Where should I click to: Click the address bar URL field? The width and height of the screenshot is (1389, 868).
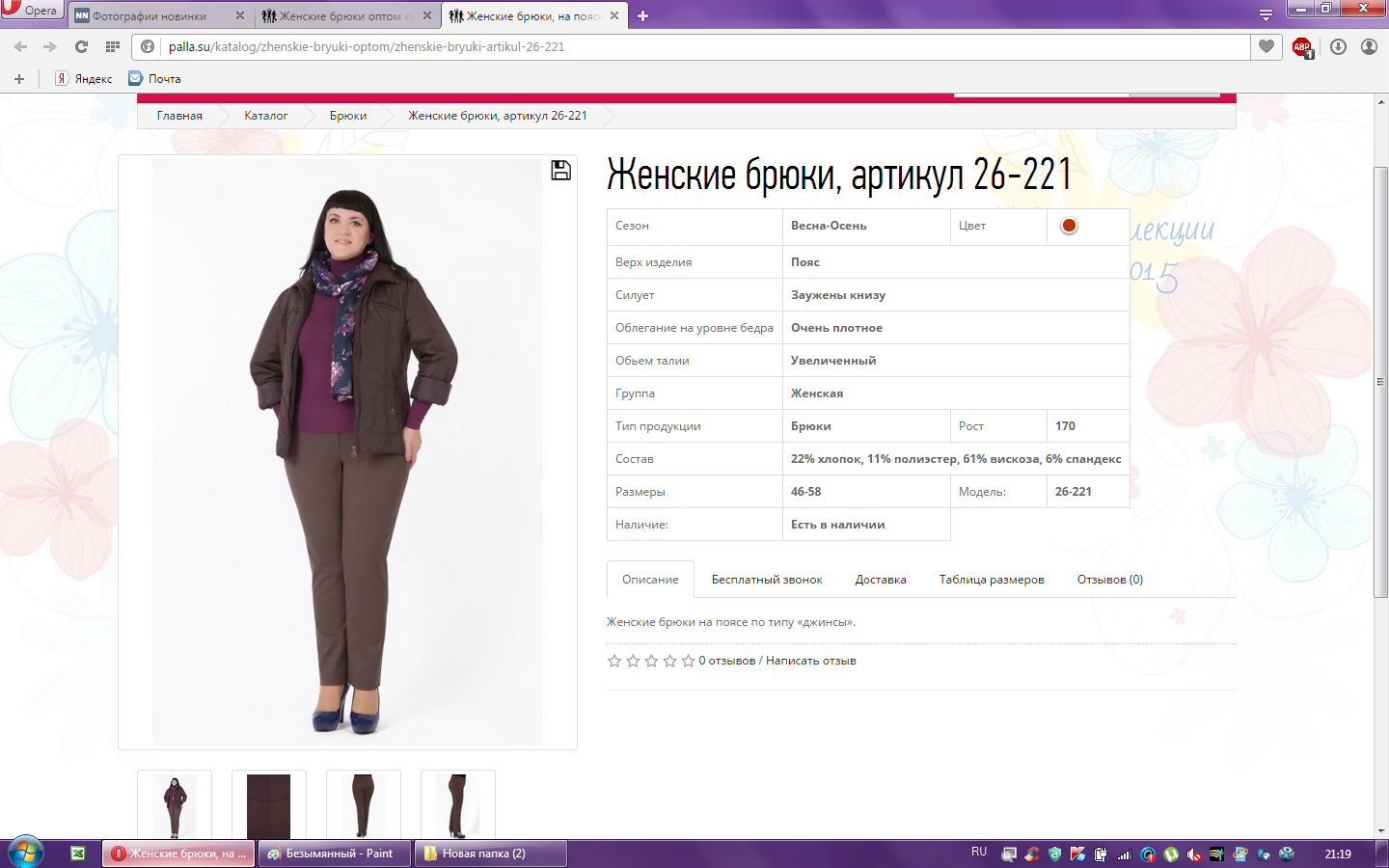point(704,46)
